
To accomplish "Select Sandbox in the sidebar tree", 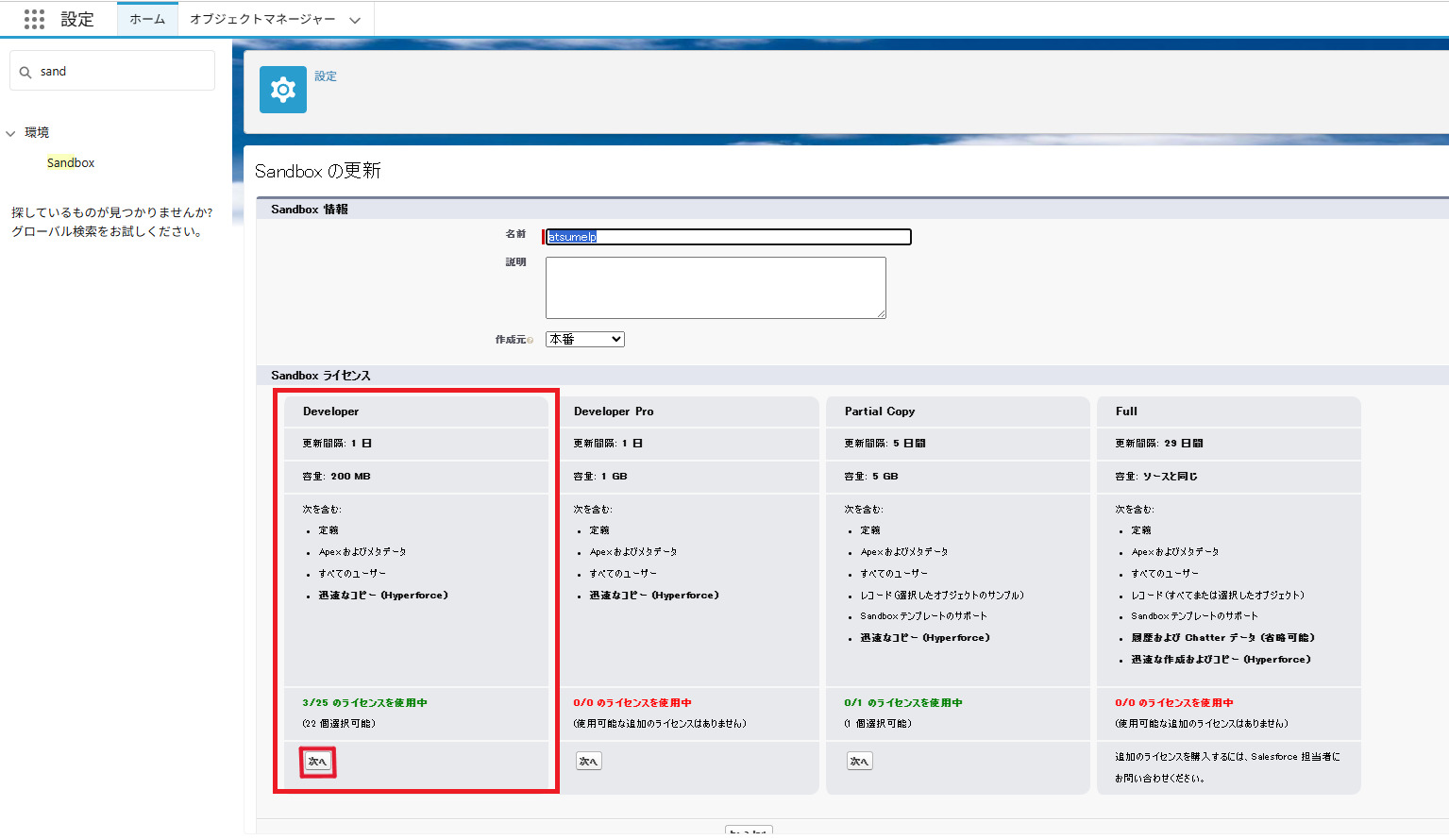I will pyautogui.click(x=71, y=162).
